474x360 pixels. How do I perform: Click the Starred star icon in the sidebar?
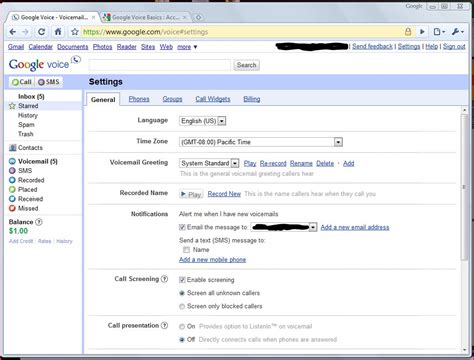click(12, 106)
